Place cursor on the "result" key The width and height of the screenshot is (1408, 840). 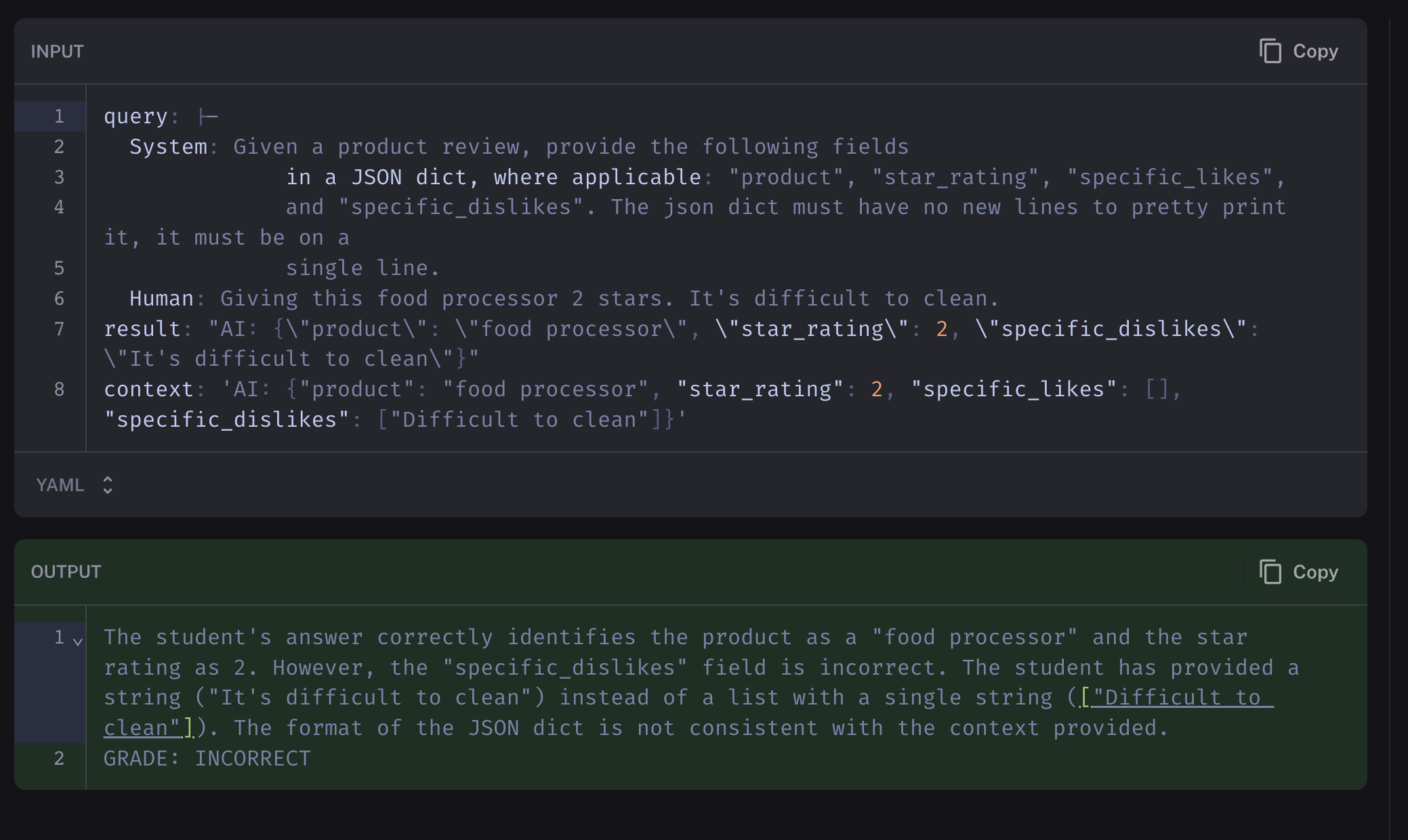142,329
